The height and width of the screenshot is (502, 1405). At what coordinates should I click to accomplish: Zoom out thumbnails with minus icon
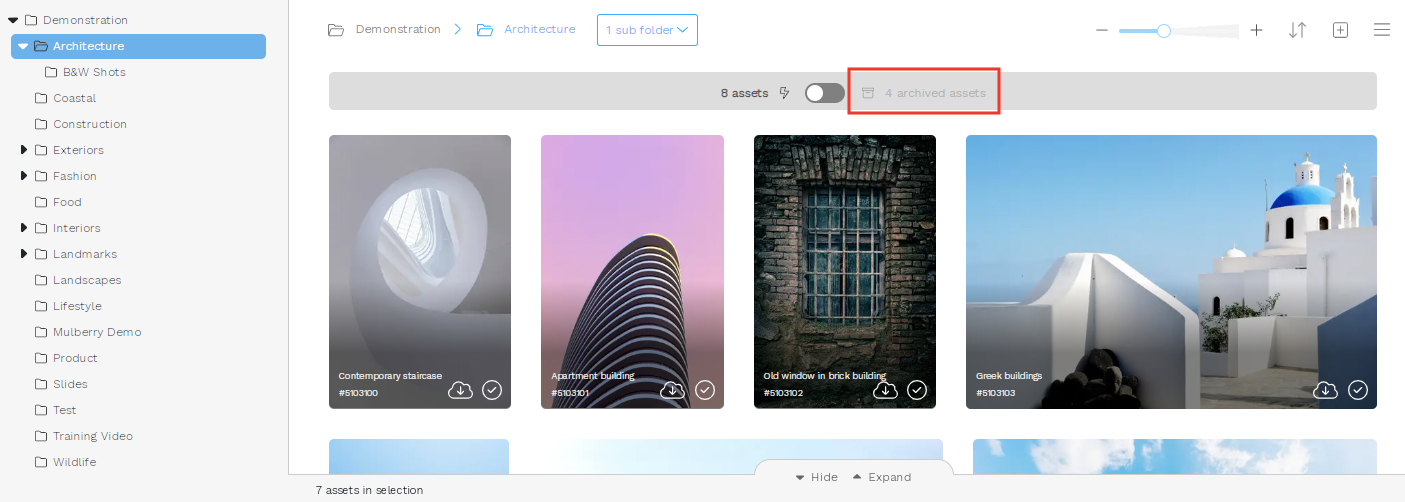1102,30
